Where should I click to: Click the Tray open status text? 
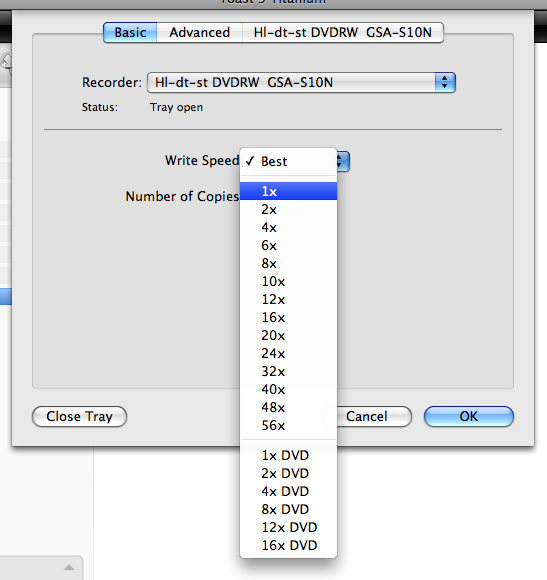[176, 107]
